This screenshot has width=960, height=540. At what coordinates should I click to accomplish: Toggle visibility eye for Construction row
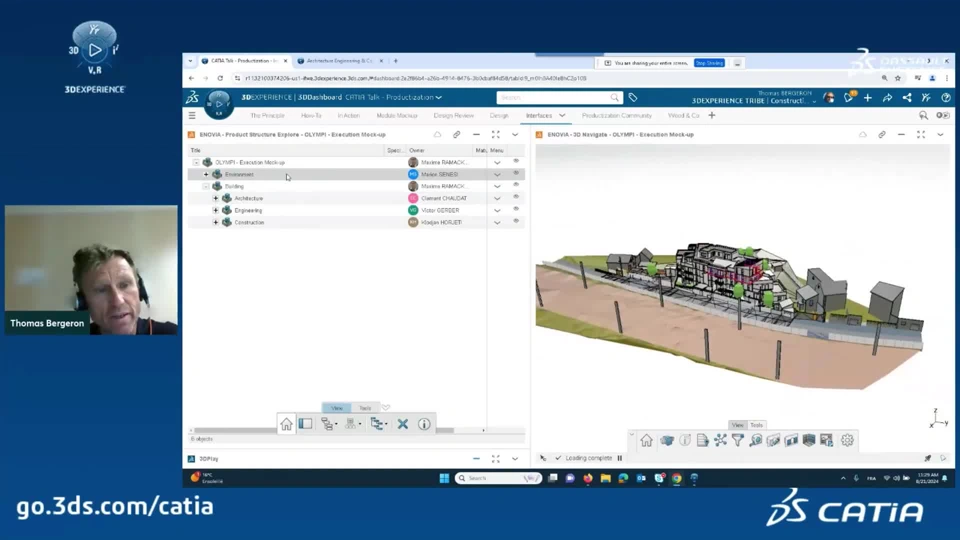(x=516, y=221)
